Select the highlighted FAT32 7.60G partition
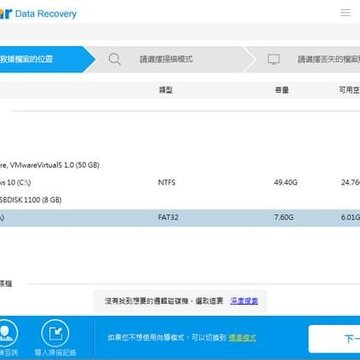Image resolution: width=360 pixels, height=360 pixels. click(180, 218)
